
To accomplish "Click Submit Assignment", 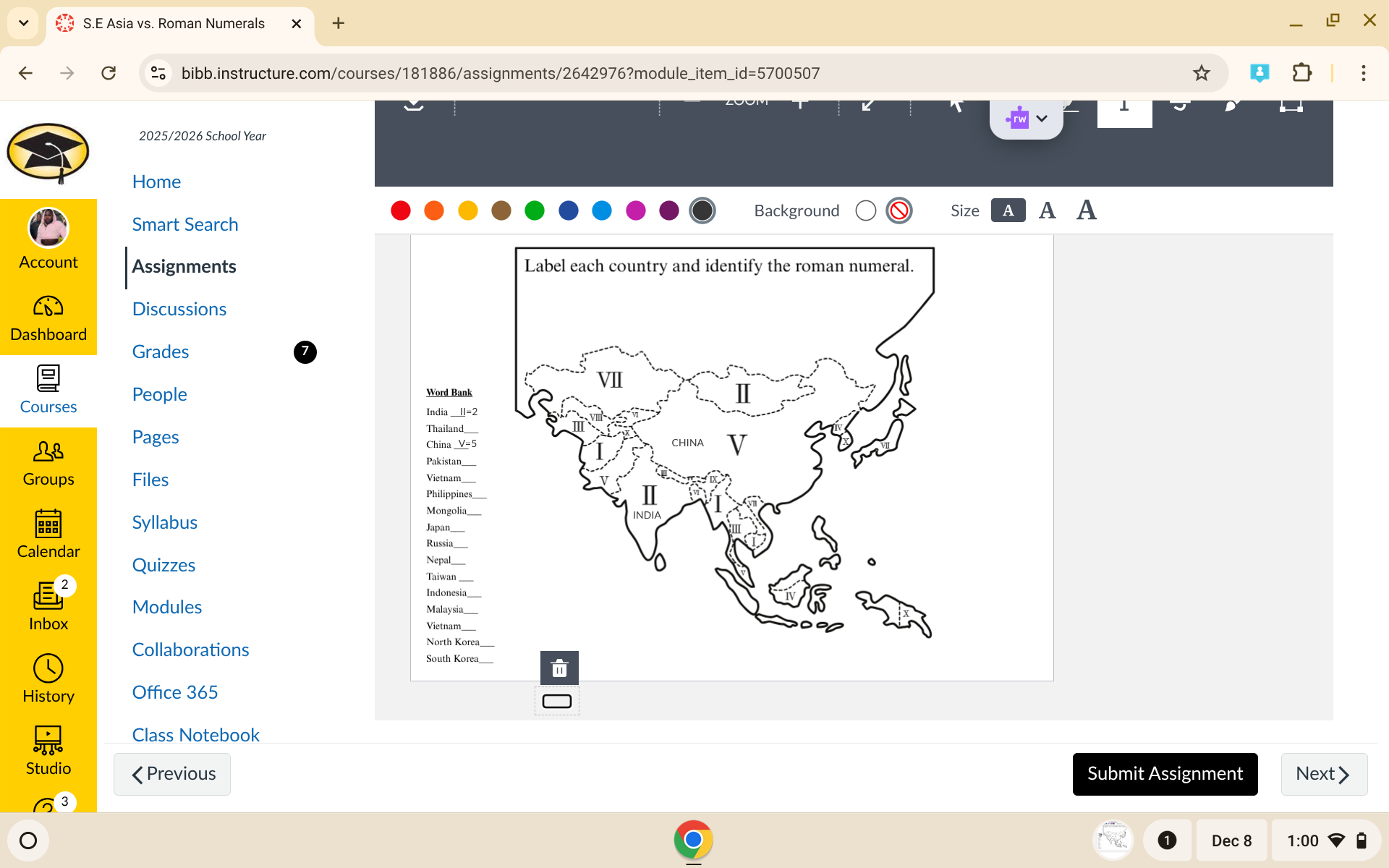I will click(x=1165, y=774).
